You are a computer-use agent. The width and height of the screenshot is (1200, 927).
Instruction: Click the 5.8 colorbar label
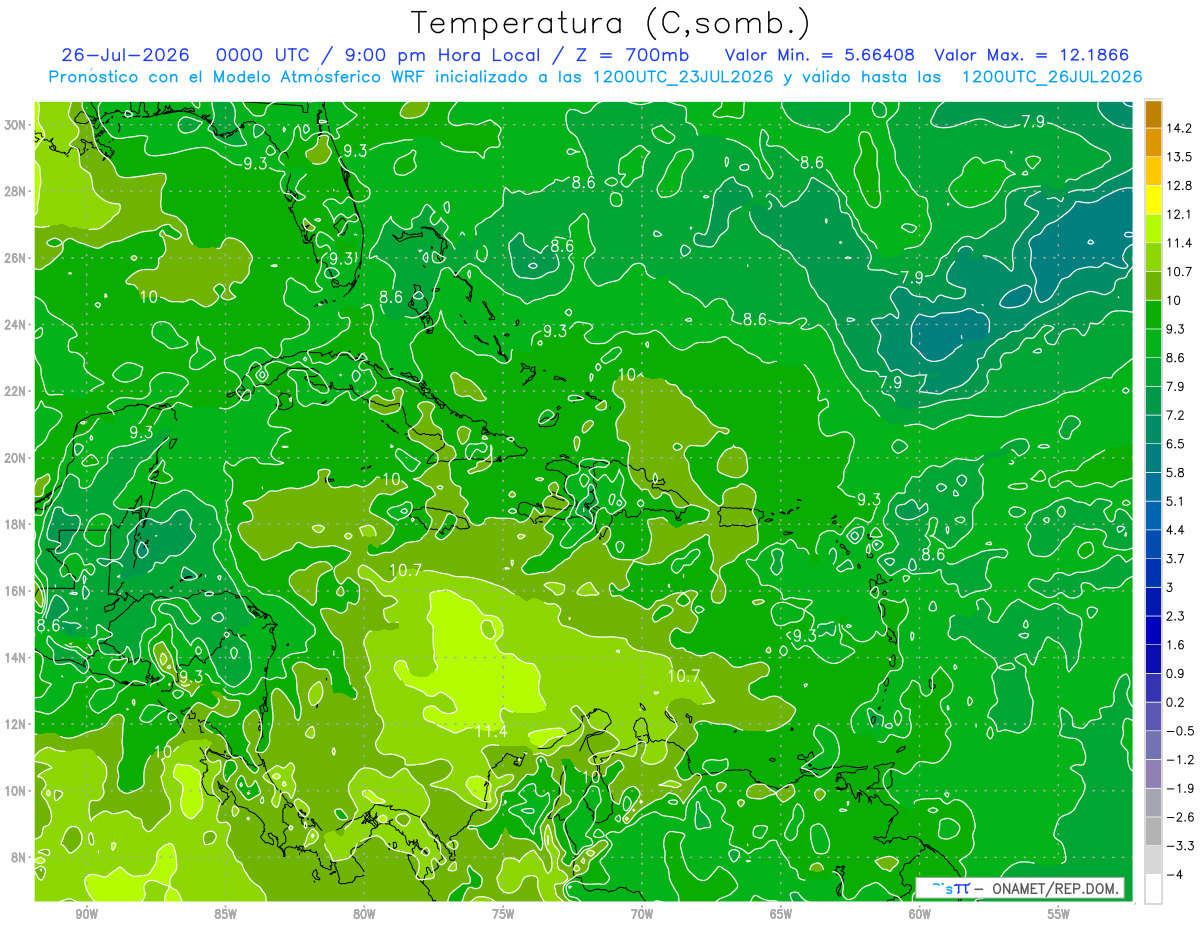click(x=1176, y=472)
